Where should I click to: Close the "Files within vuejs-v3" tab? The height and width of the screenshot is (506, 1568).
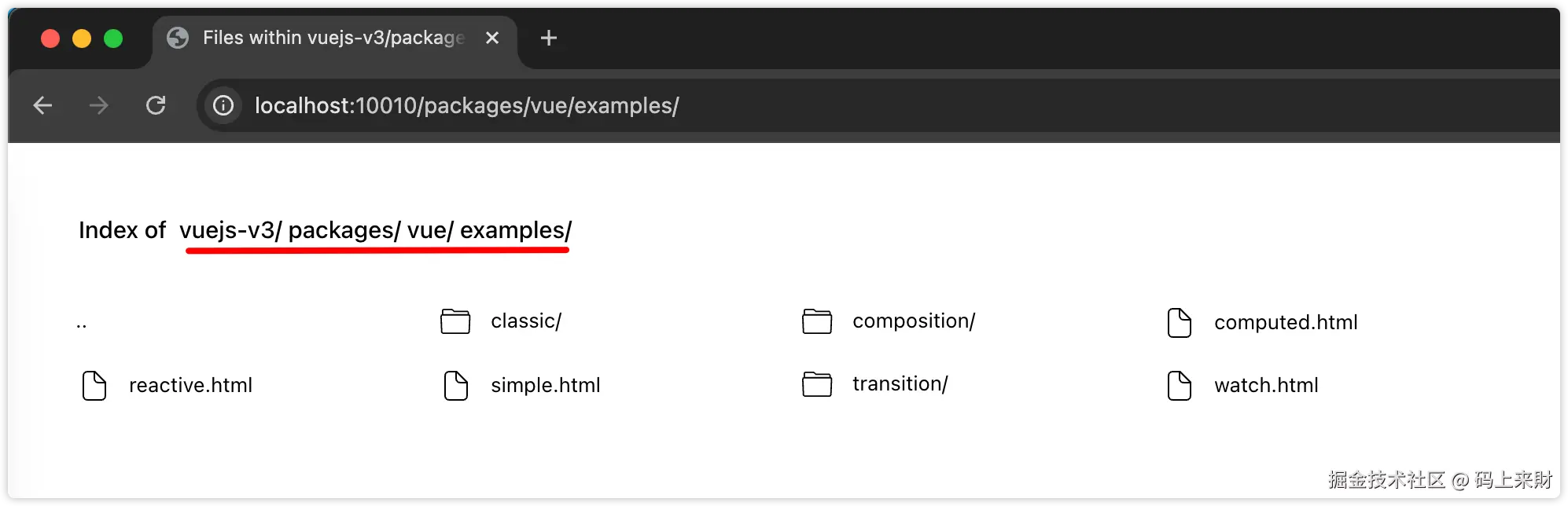(492, 38)
